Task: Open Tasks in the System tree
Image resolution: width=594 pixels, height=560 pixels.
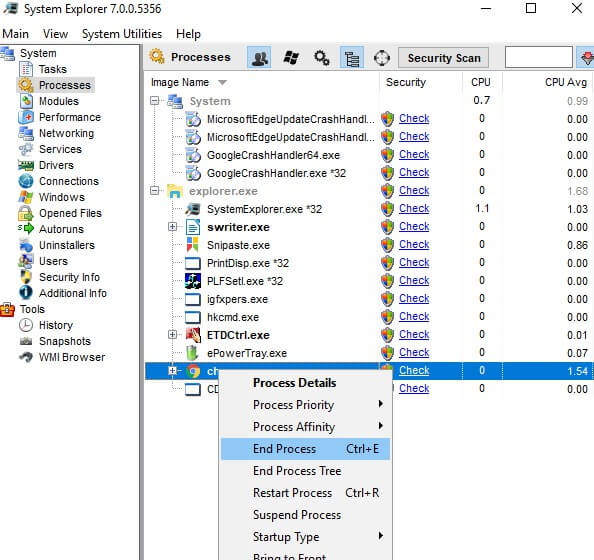Action: [52, 69]
